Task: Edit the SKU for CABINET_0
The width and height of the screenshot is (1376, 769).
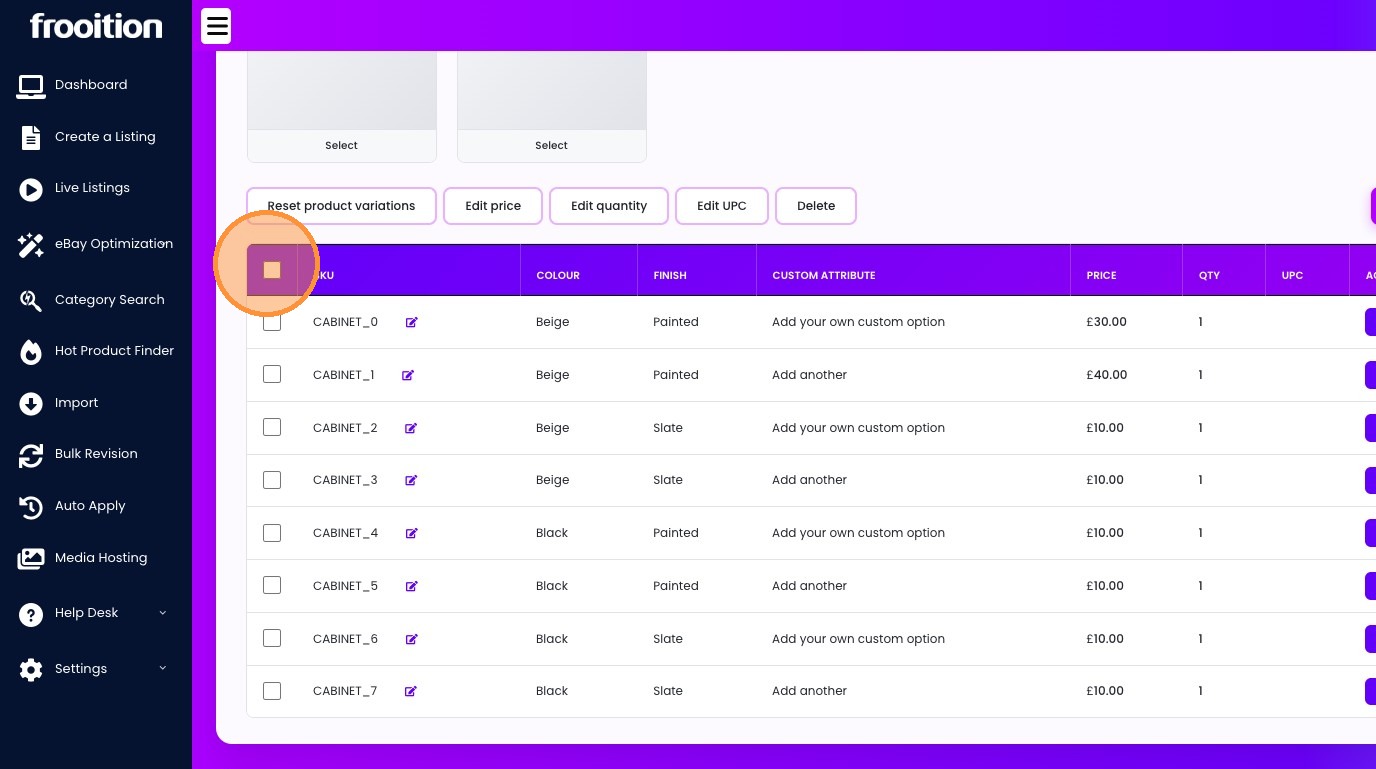Action: click(411, 322)
